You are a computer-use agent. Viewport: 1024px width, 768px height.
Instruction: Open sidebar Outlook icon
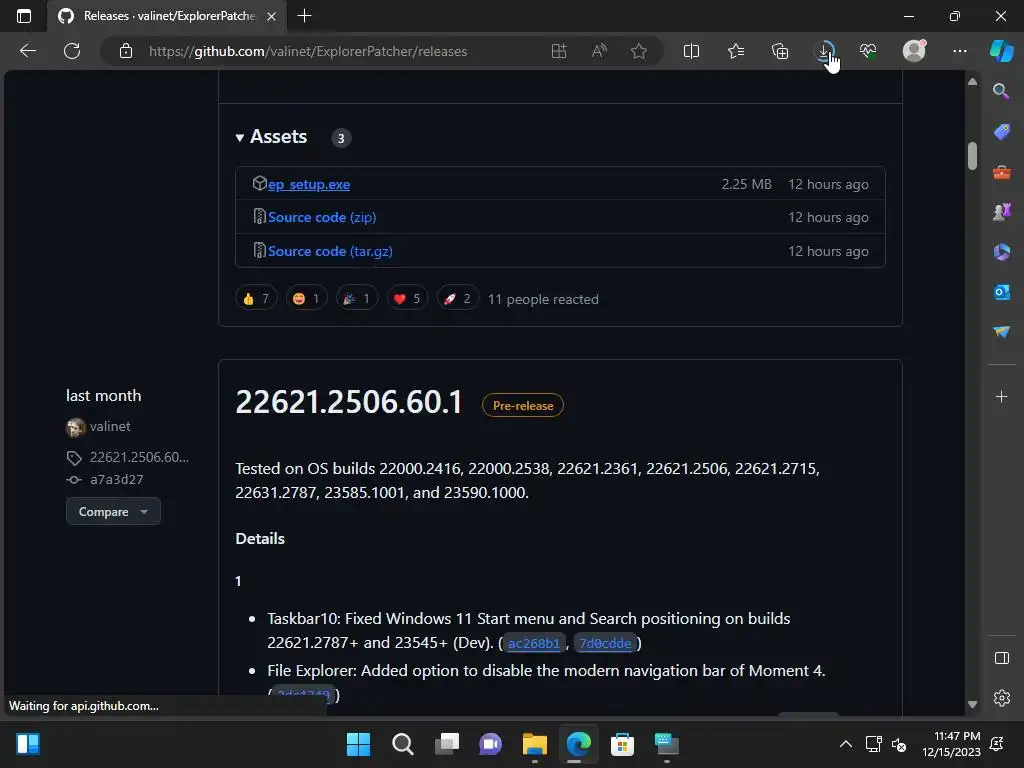[1001, 292]
